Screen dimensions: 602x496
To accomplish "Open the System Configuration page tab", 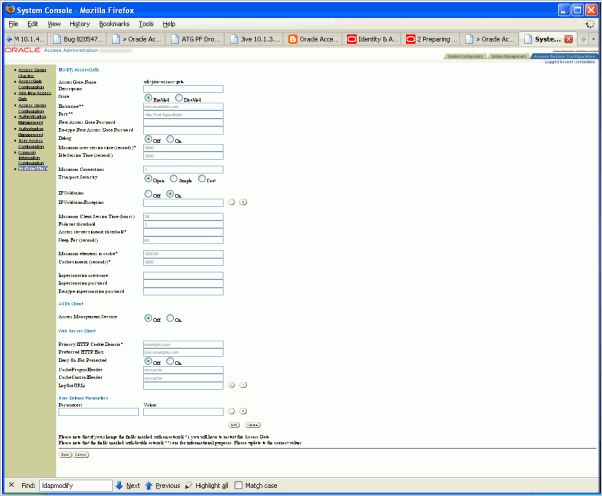I will coord(465,56).
